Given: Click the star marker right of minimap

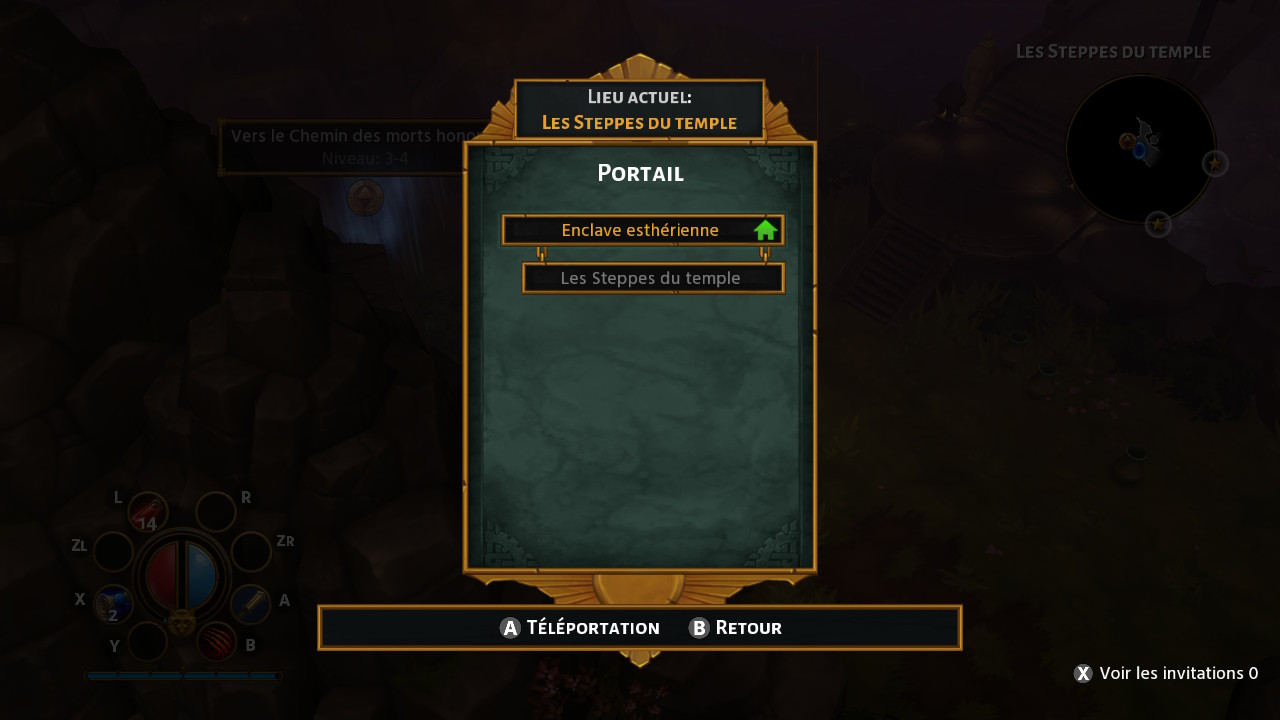Looking at the screenshot, I should coord(1214,163).
